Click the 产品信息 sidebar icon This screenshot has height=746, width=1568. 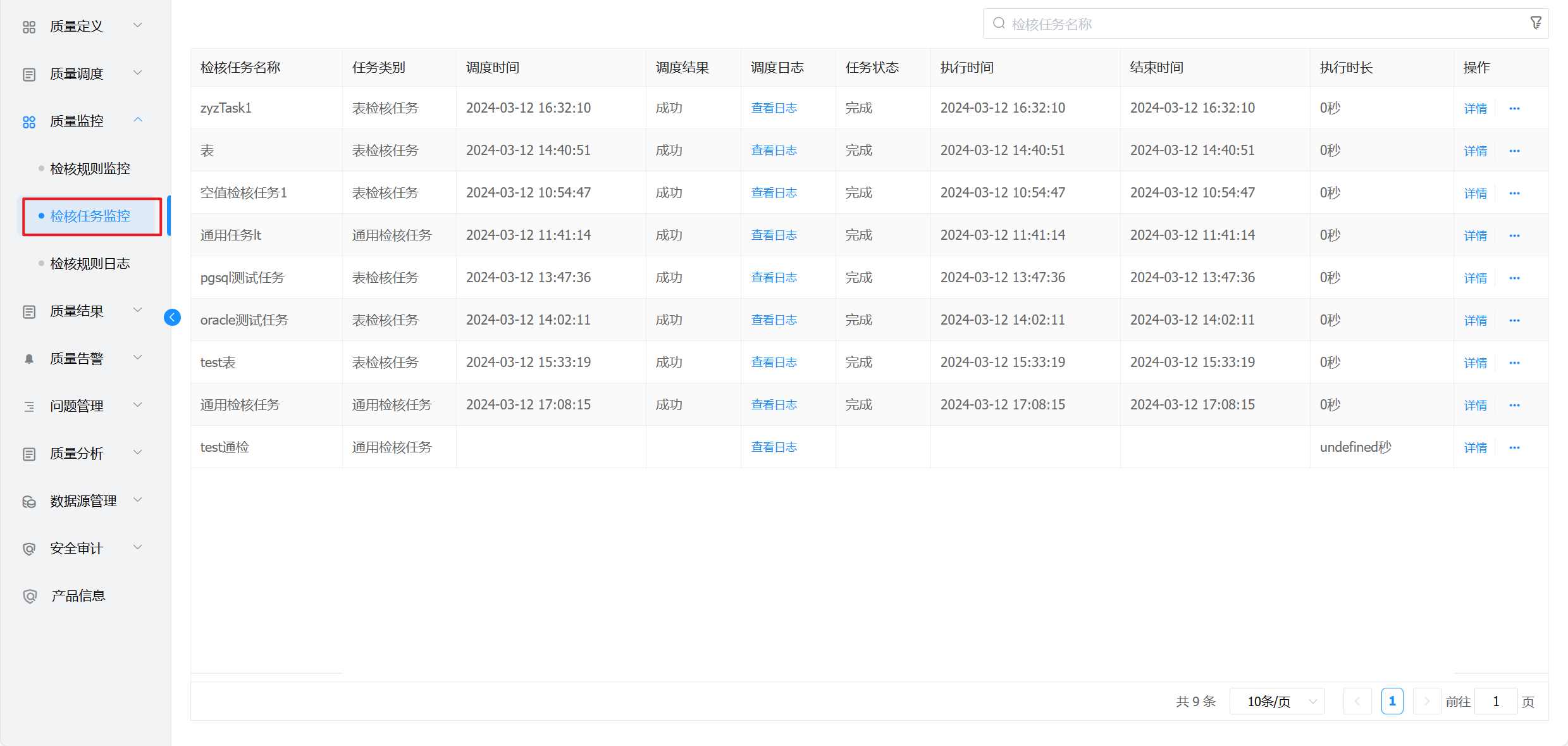(29, 596)
